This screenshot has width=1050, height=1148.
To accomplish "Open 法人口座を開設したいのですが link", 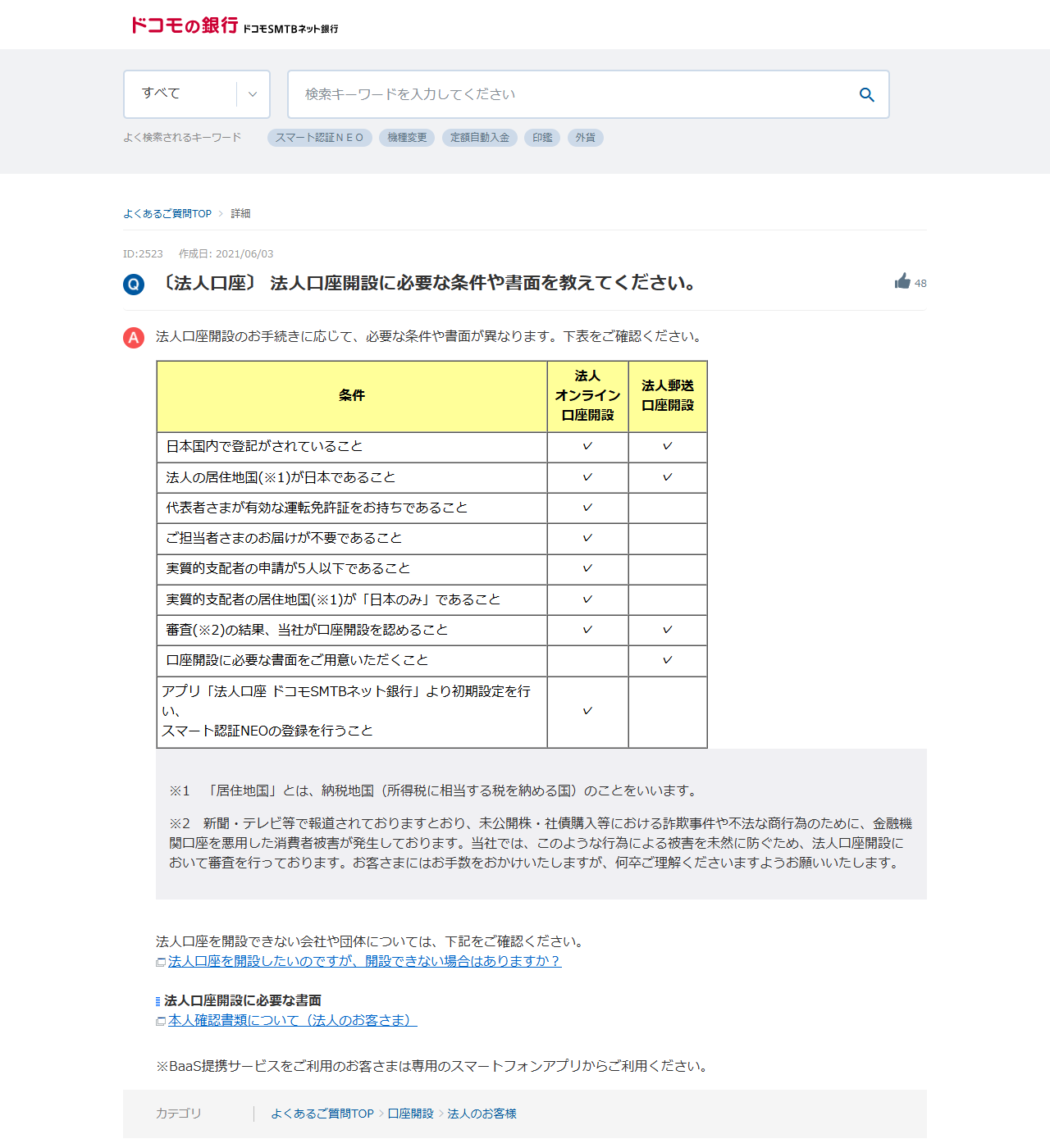I will click(x=364, y=961).
